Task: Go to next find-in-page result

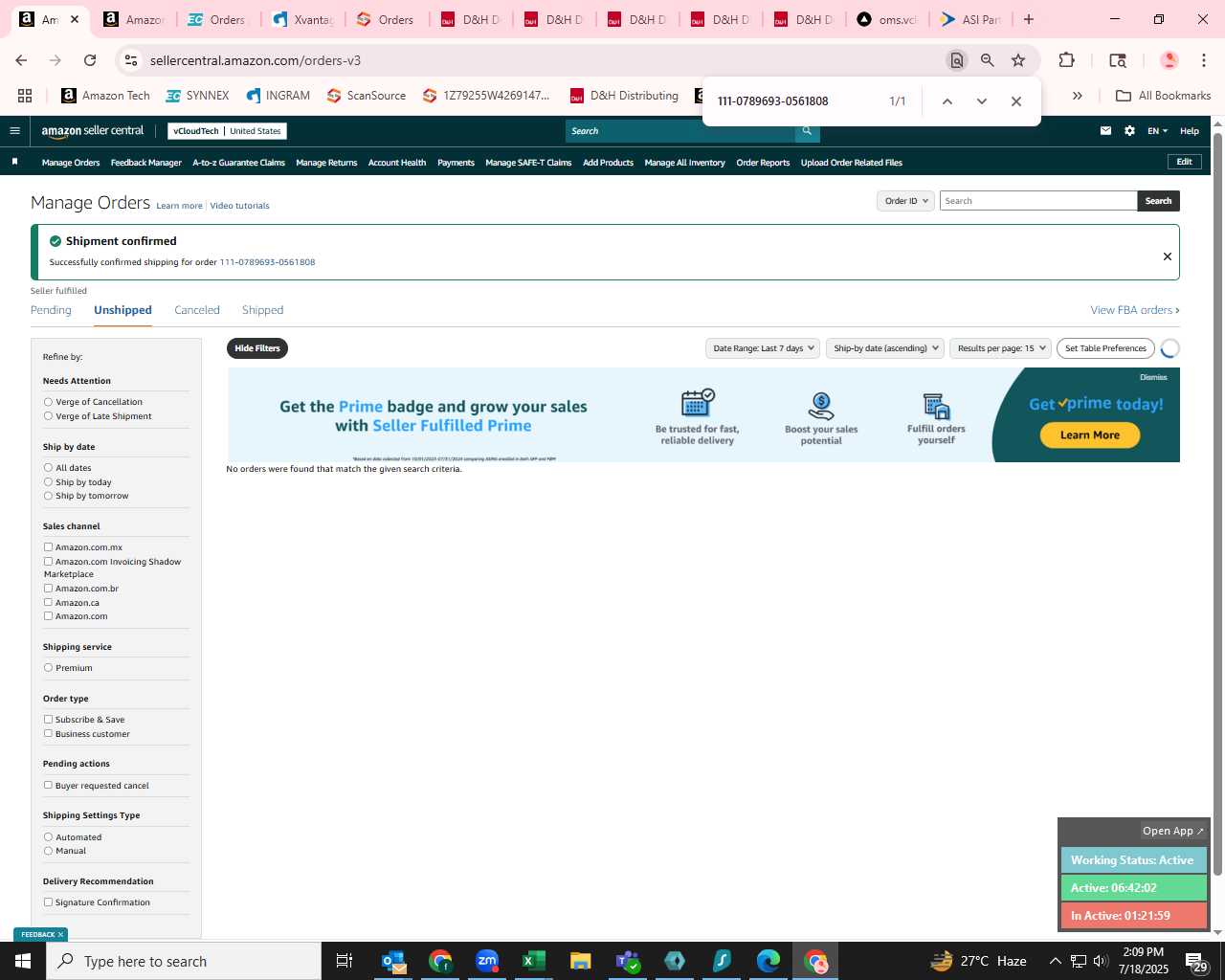Action: 981,101
